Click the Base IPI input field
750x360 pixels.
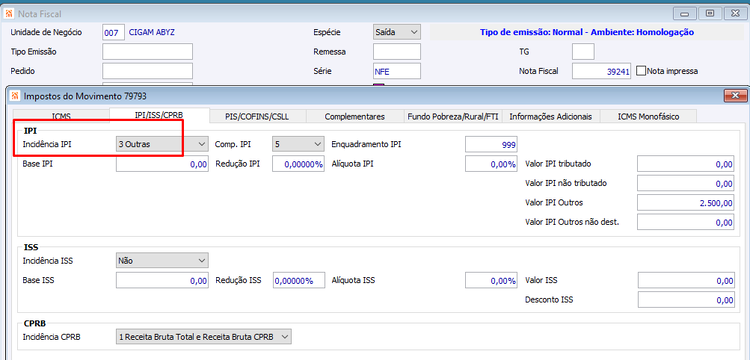click(162, 164)
